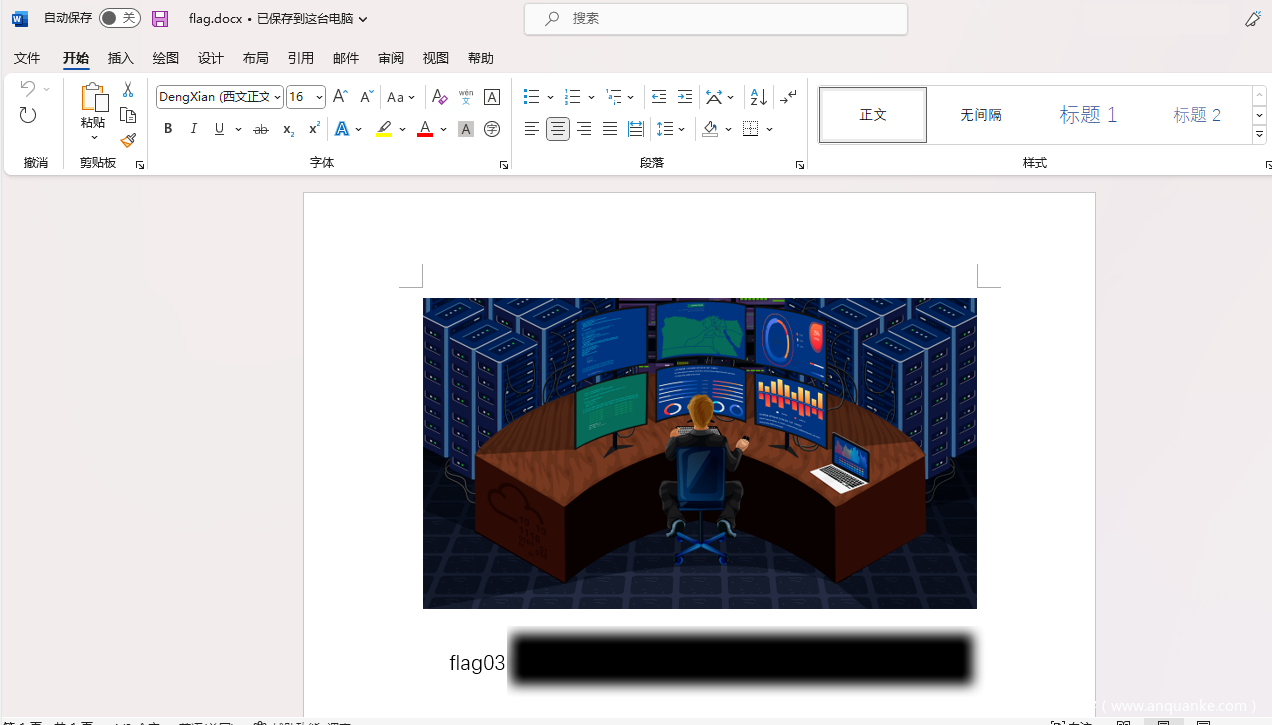This screenshot has height=725, width=1272.
Task: Switch to the 绘图 tab
Action: click(166, 58)
